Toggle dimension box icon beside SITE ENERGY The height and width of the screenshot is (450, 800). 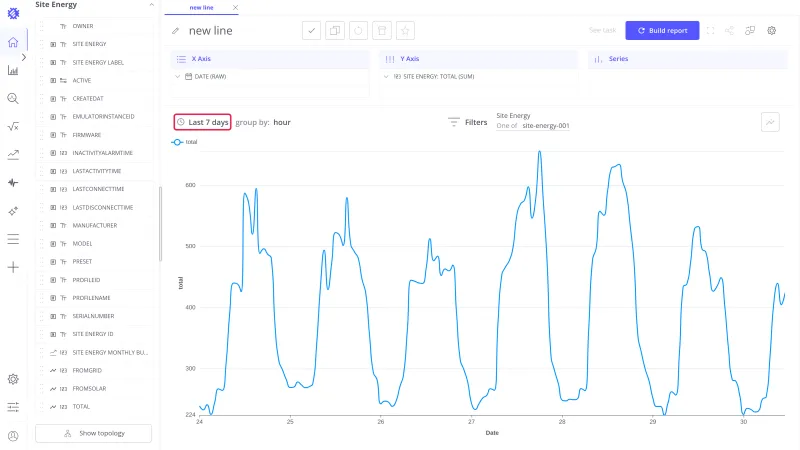pos(53,44)
